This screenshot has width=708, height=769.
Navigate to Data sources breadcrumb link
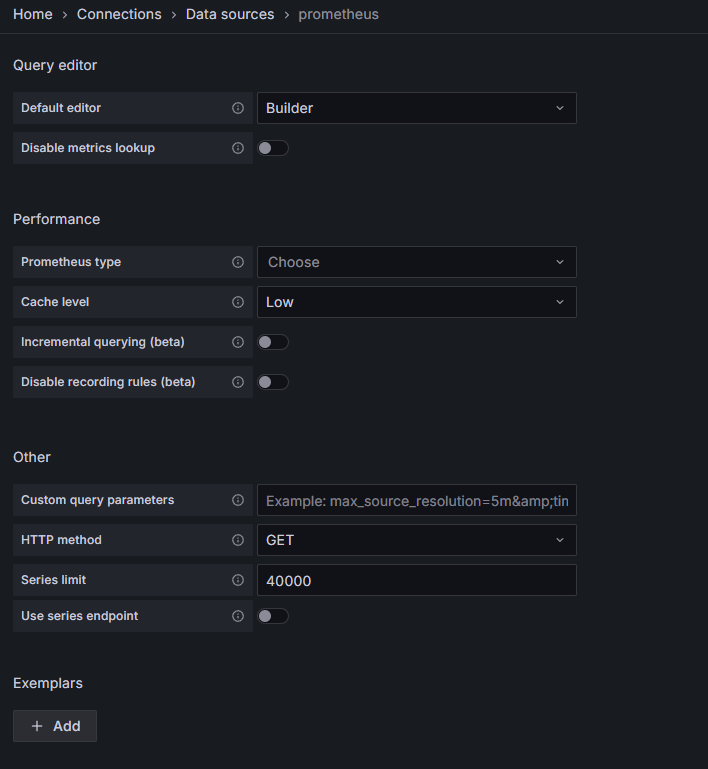coord(230,14)
